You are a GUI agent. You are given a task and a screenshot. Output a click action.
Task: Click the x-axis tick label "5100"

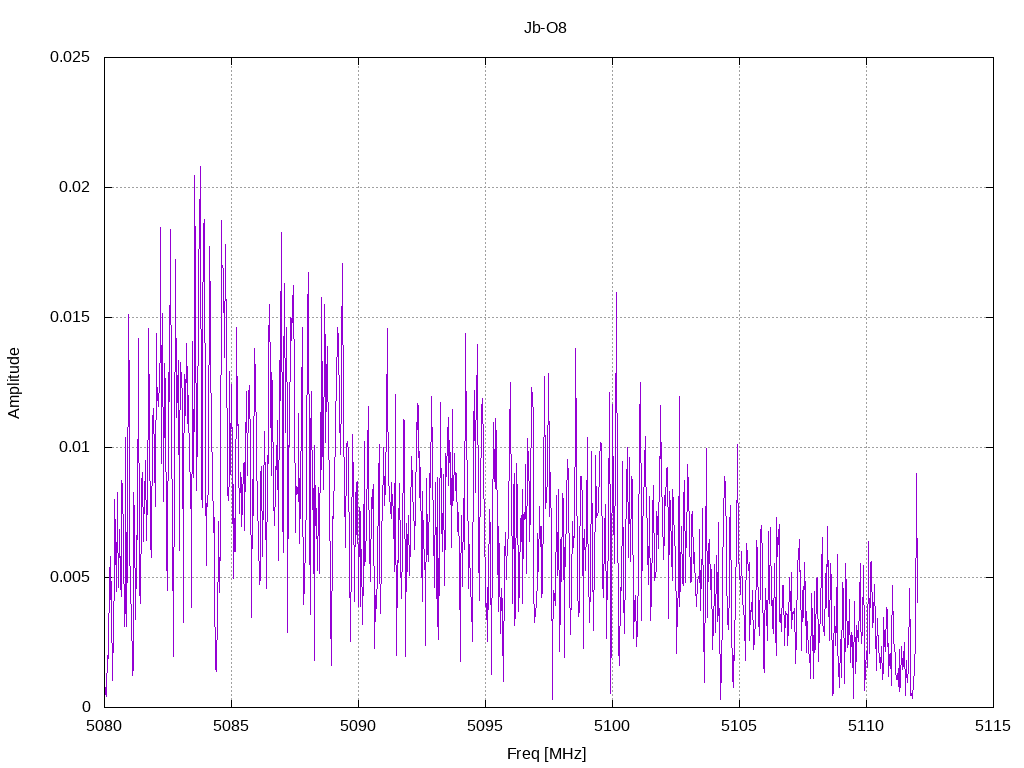tap(612, 726)
